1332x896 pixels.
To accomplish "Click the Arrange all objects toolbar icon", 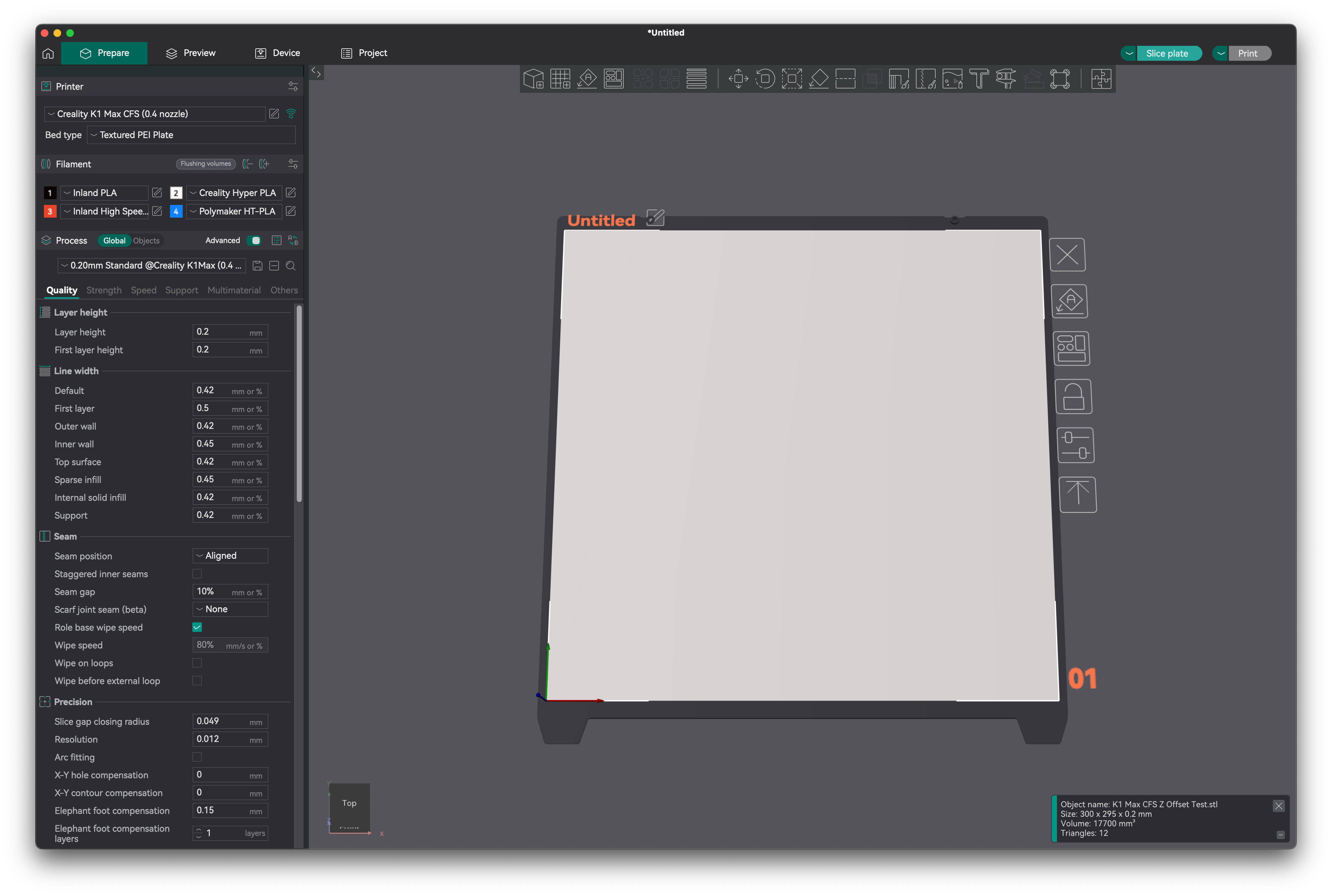I will pyautogui.click(x=614, y=79).
